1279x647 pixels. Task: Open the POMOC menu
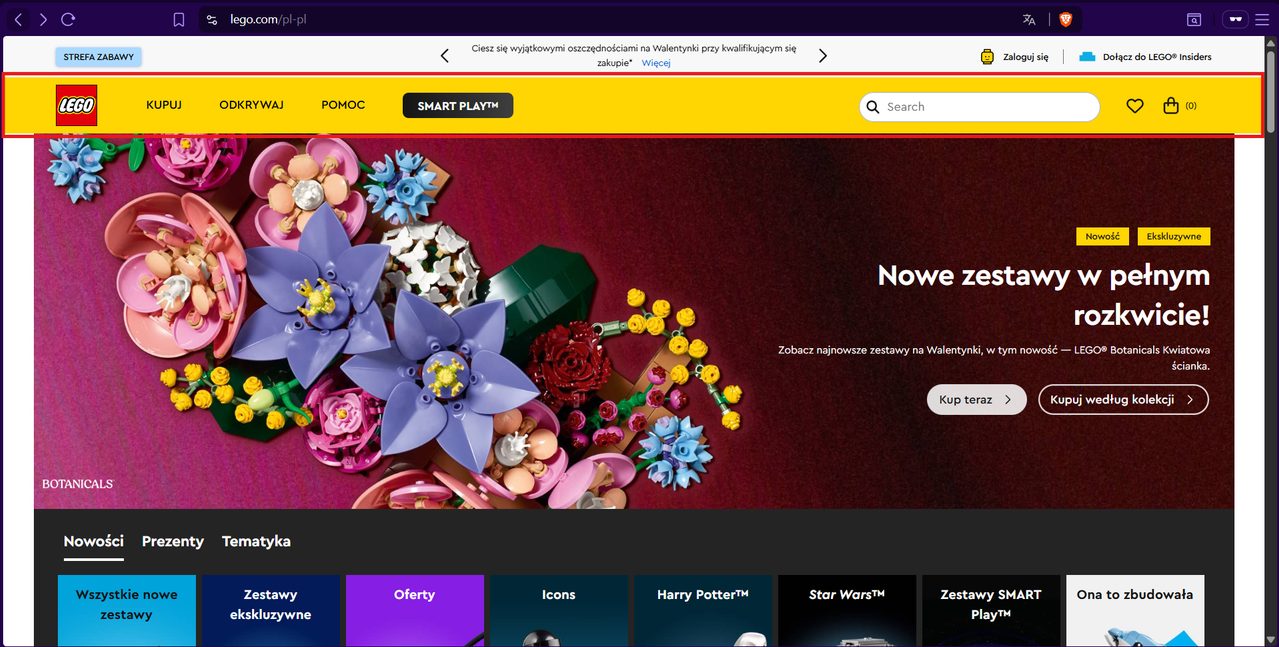[x=343, y=105]
